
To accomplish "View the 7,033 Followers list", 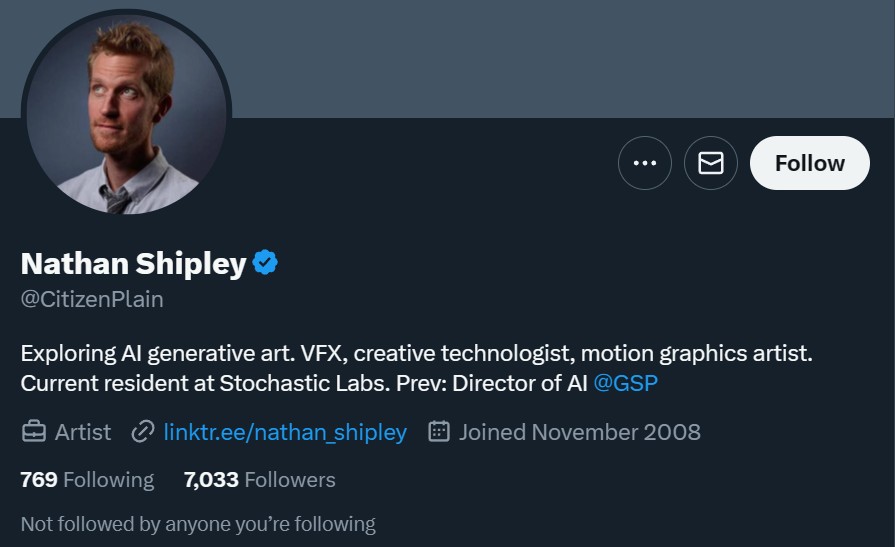I will [260, 480].
